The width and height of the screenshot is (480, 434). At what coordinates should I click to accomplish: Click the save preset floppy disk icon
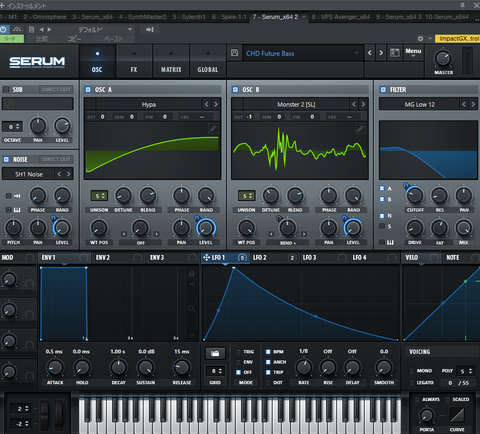coord(234,53)
